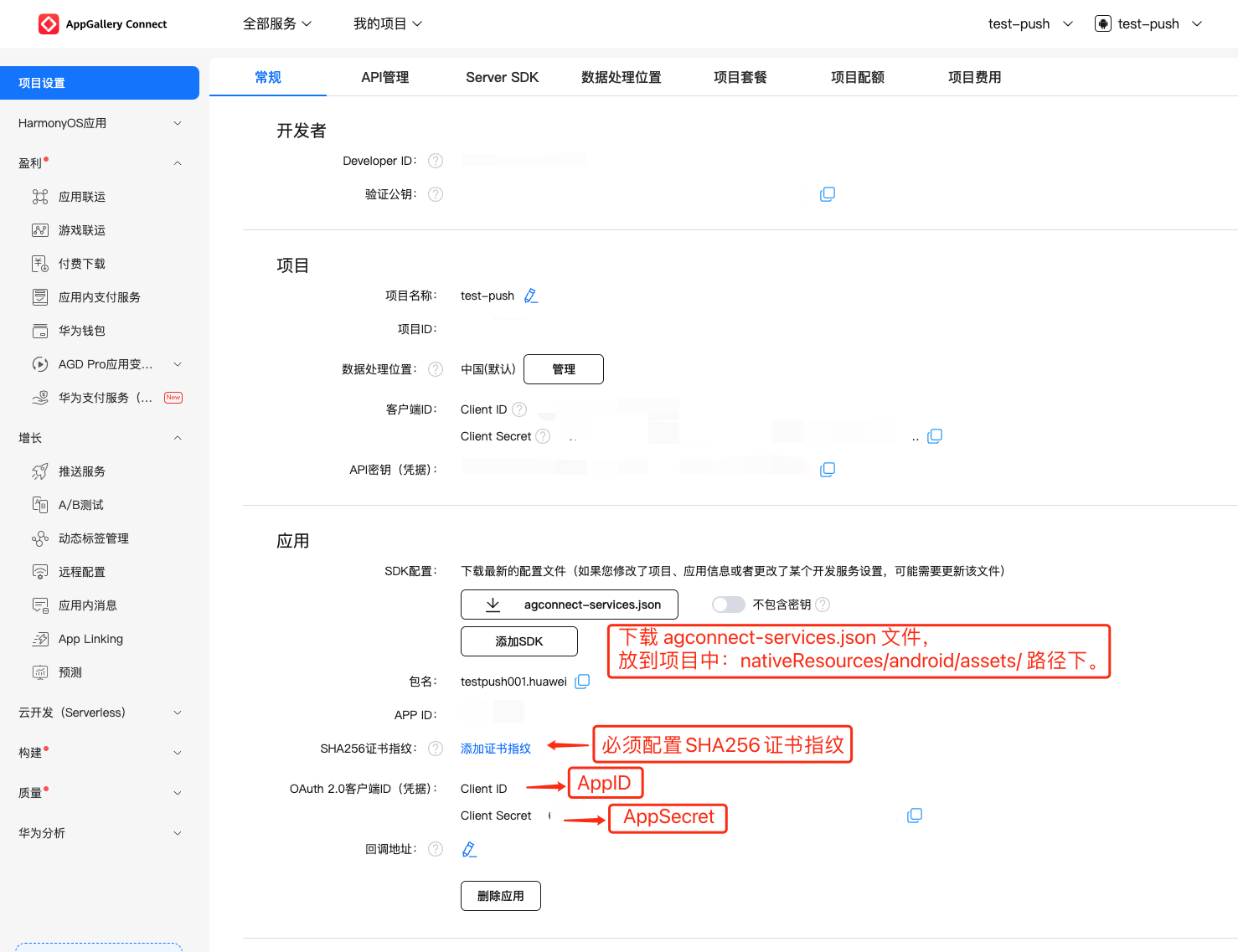
Task: Click the 推送服务 rocket icon
Action: 40,471
